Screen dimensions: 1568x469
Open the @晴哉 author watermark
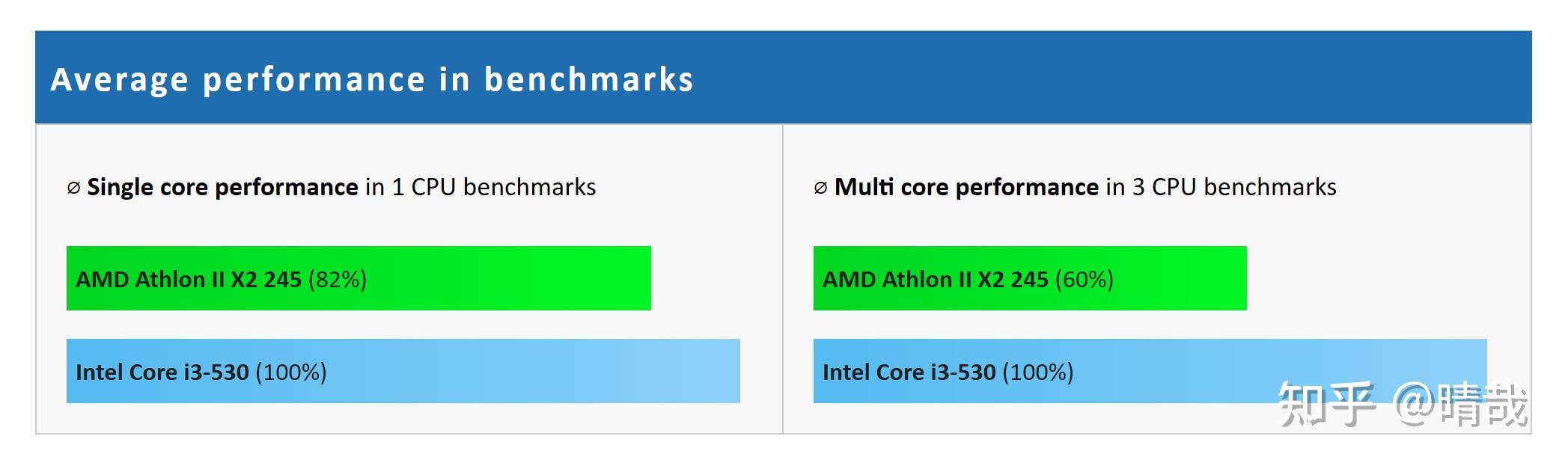tap(1460, 405)
